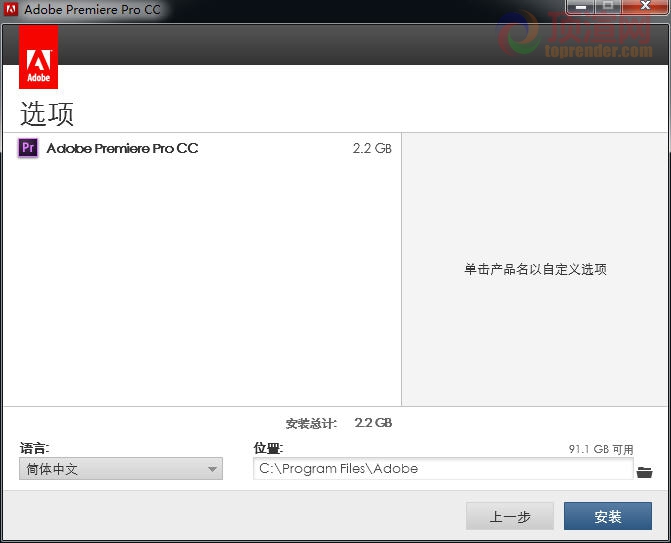Click the 语言 label
Screen dimensions: 671x543
[x=34, y=448]
